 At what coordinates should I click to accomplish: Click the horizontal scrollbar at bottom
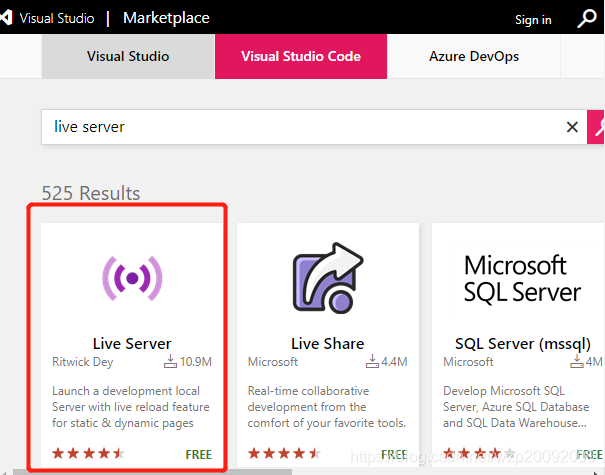pos(152,472)
